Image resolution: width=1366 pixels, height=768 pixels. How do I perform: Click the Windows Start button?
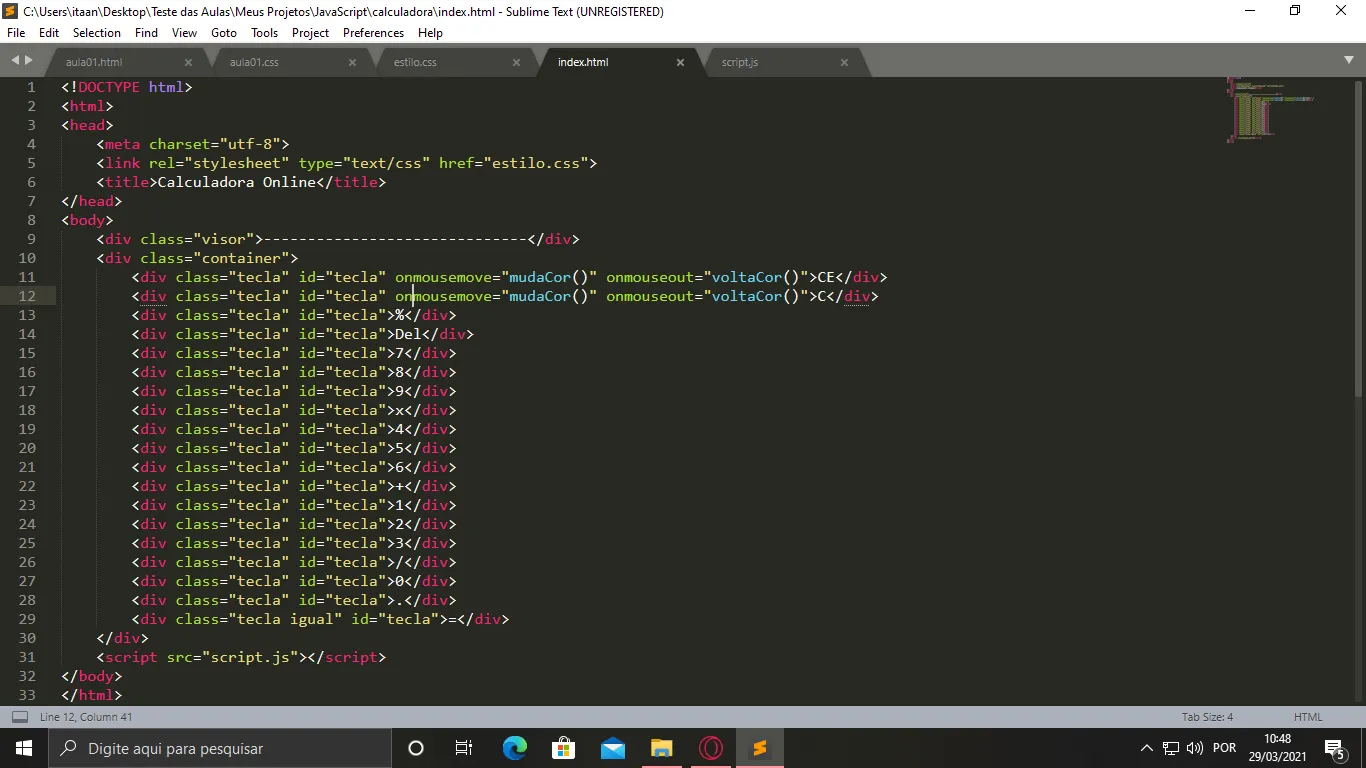click(x=23, y=748)
